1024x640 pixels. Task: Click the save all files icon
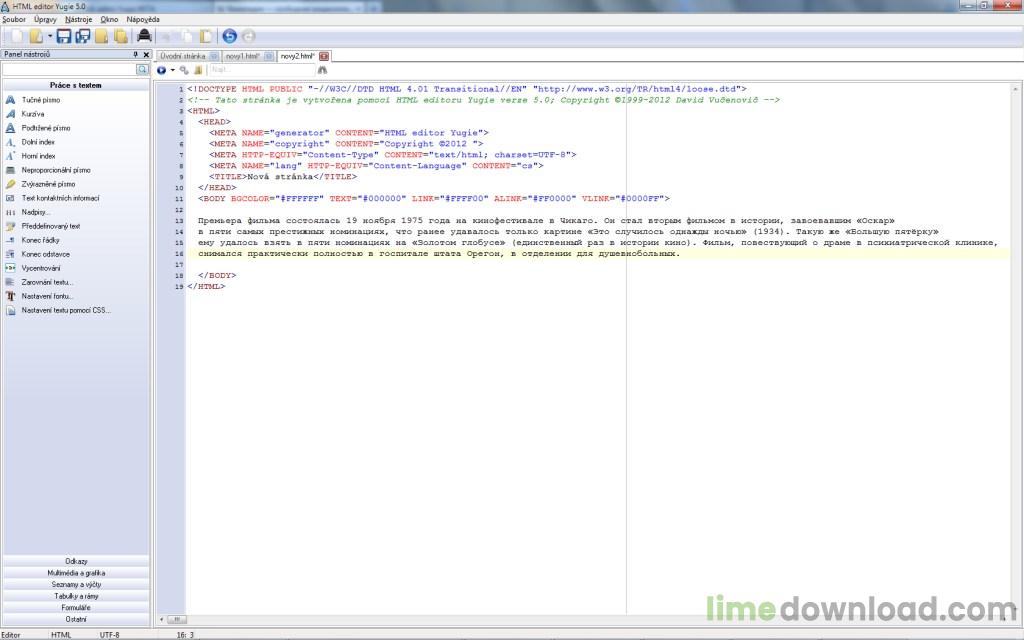point(82,36)
